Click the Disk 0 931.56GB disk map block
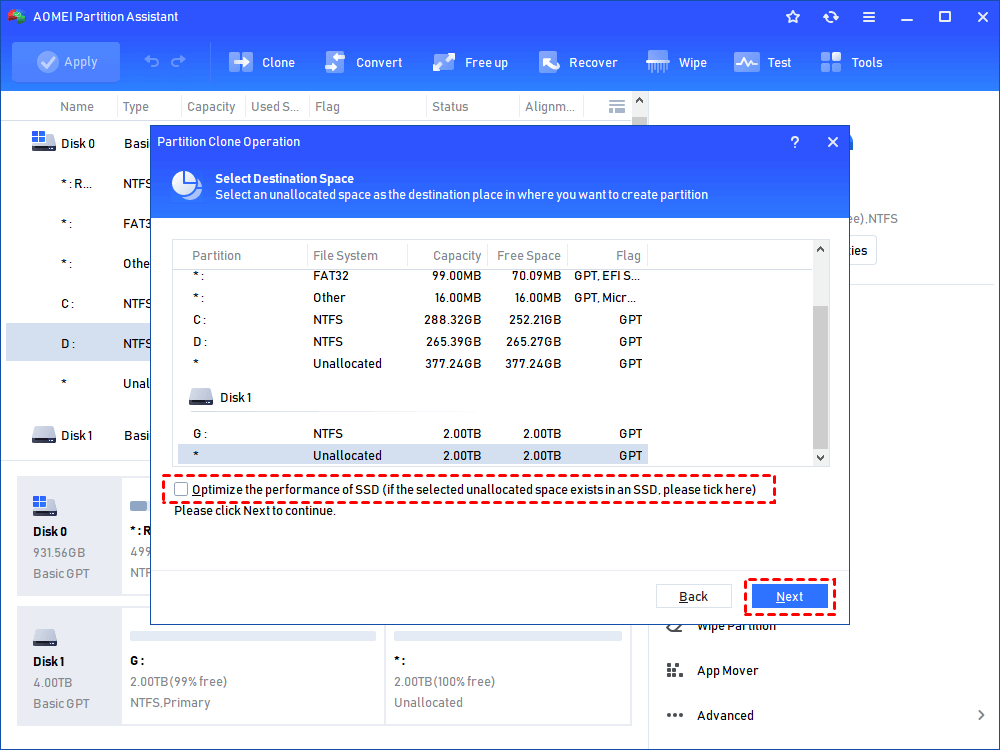Image resolution: width=1000 pixels, height=750 pixels. [x=70, y=536]
